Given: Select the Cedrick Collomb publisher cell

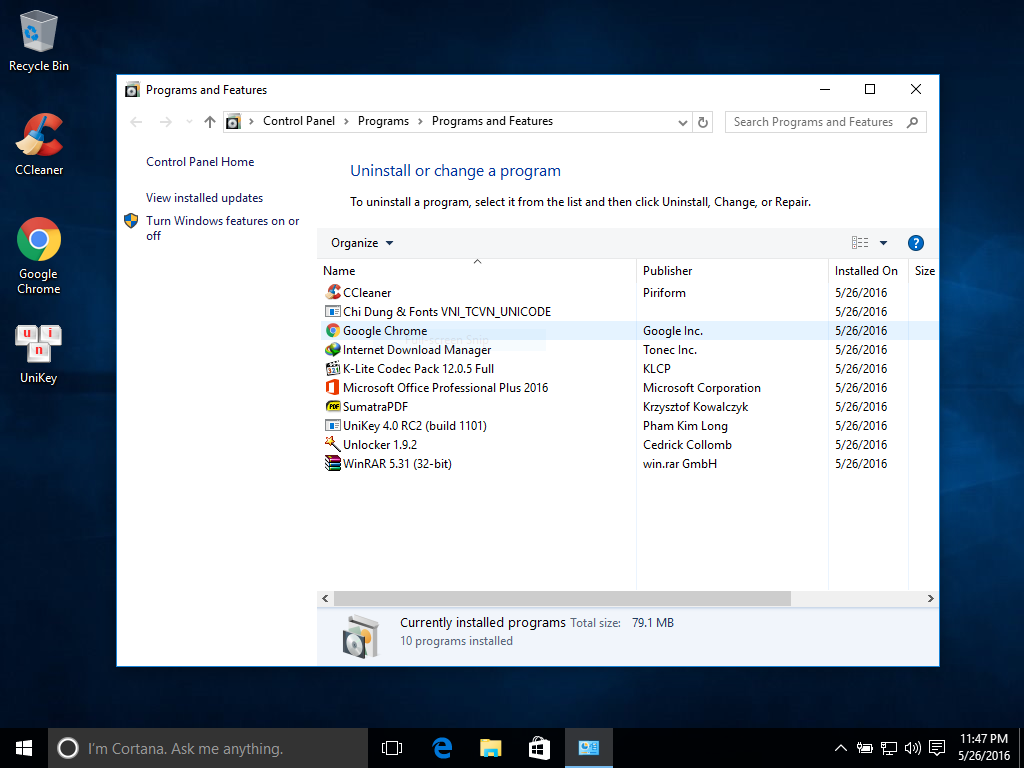Looking at the screenshot, I should (687, 444).
